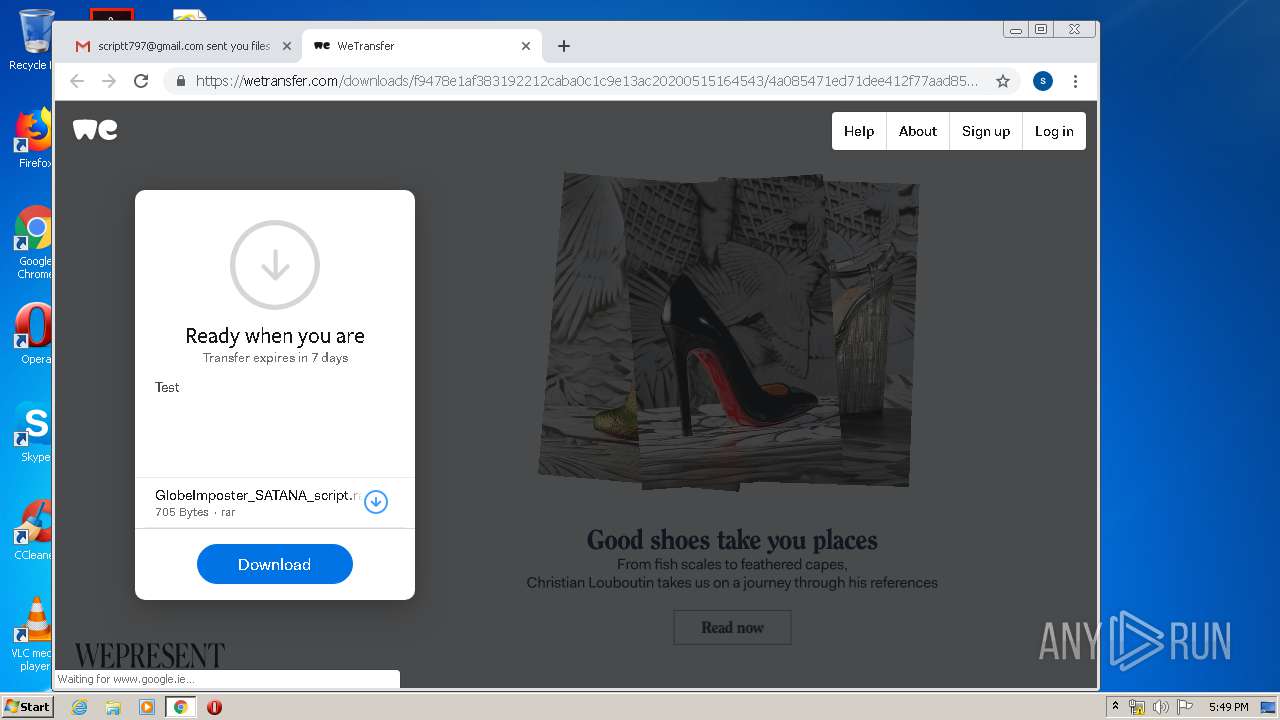This screenshot has width=1280, height=720.
Task: Click the Read now button
Action: pos(732,628)
